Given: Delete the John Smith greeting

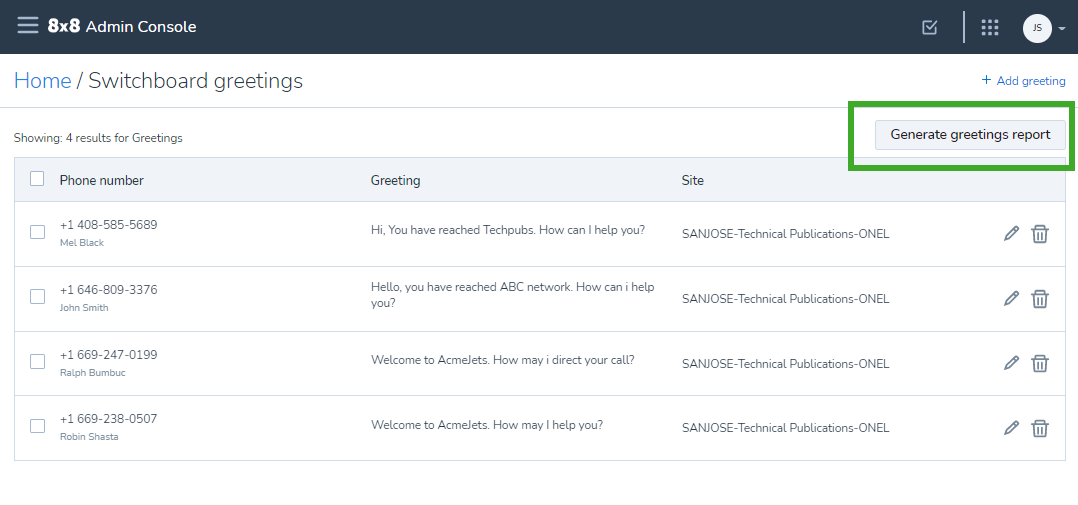Looking at the screenshot, I should (1040, 299).
